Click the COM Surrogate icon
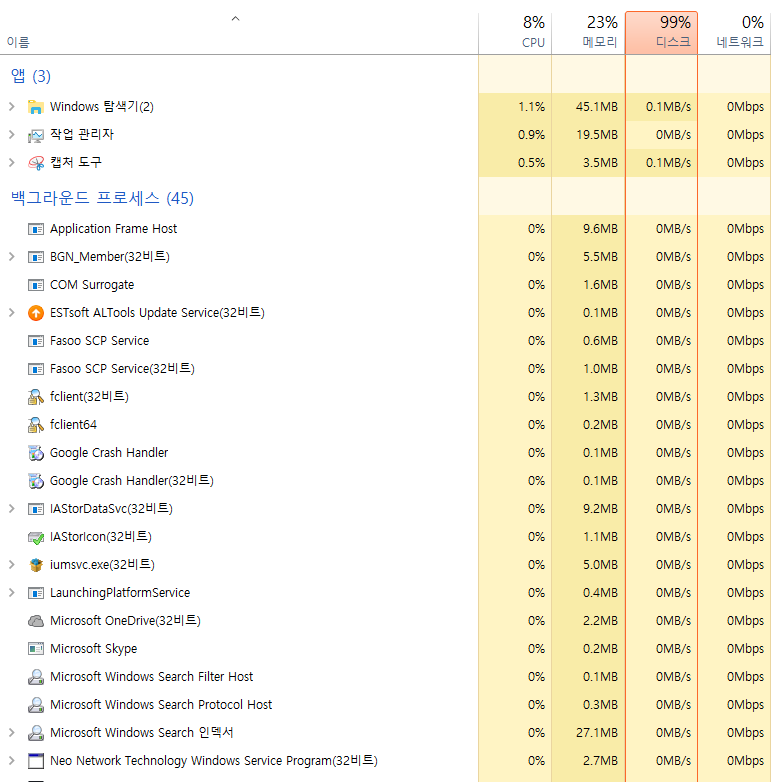Viewport: 771px width, 782px height. (x=35, y=285)
